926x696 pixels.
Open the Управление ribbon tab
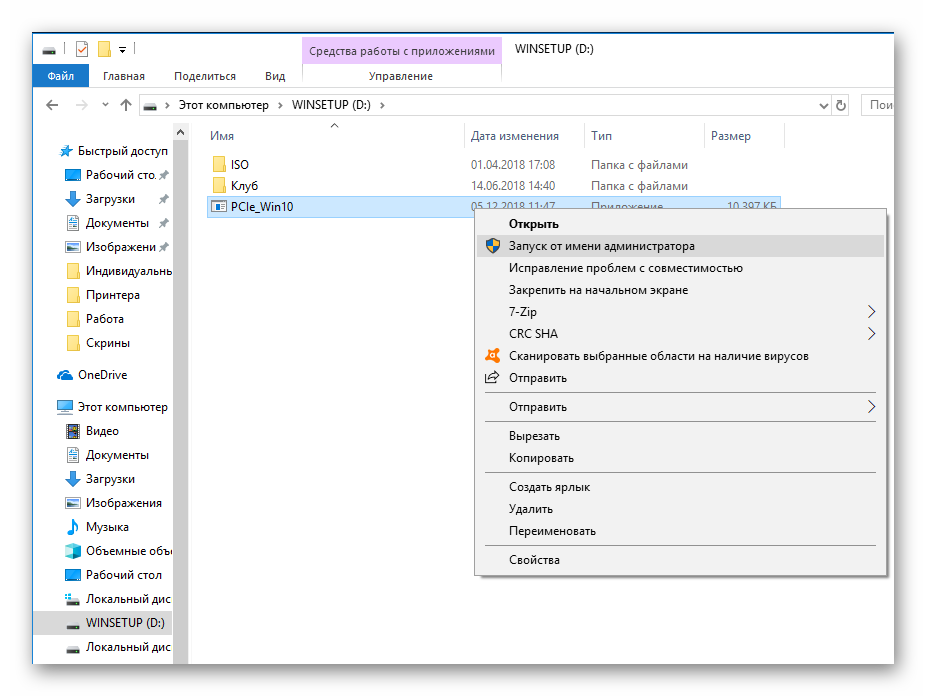tap(401, 76)
